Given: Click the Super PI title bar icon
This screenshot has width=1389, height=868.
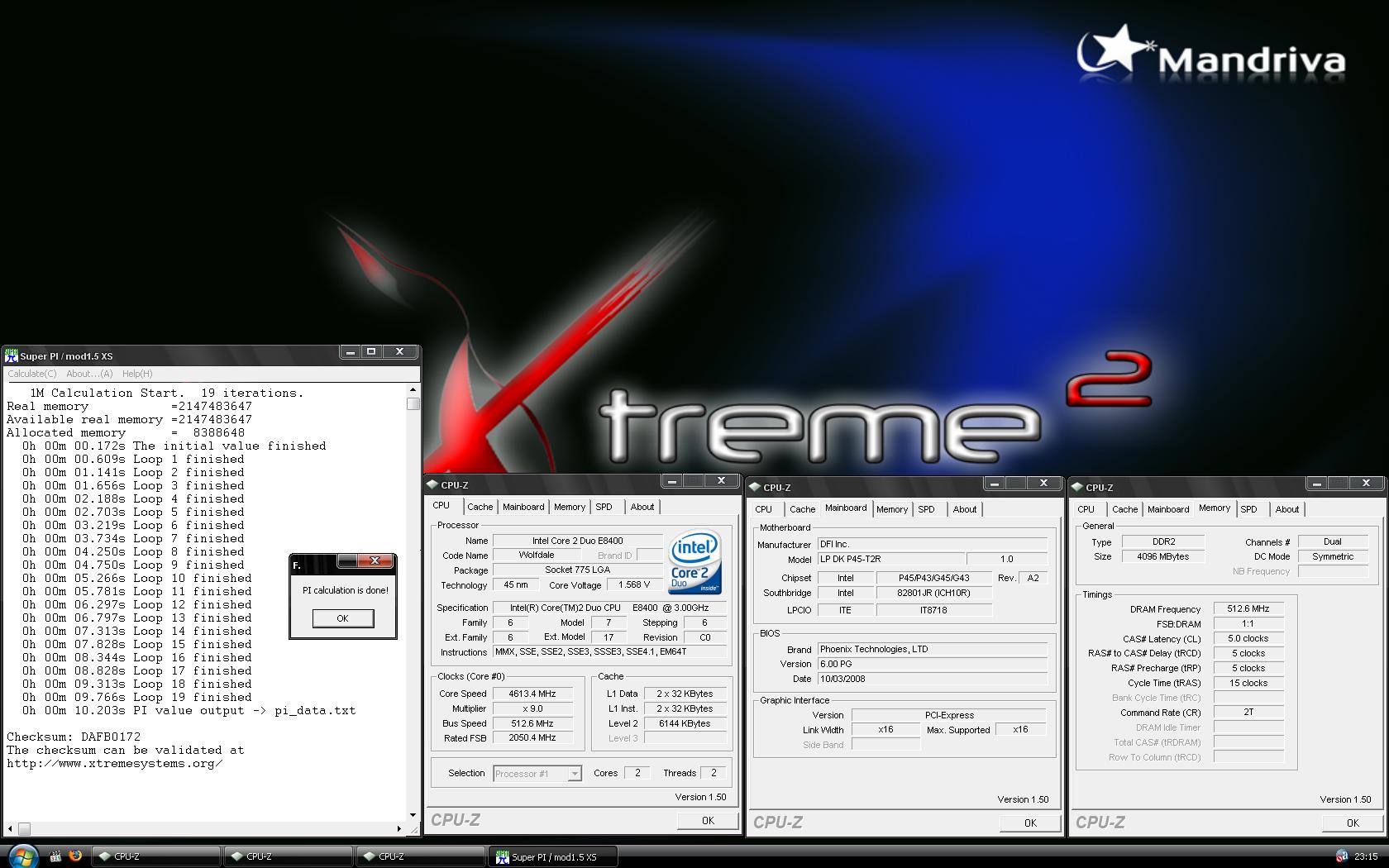Looking at the screenshot, I should pos(12,355).
